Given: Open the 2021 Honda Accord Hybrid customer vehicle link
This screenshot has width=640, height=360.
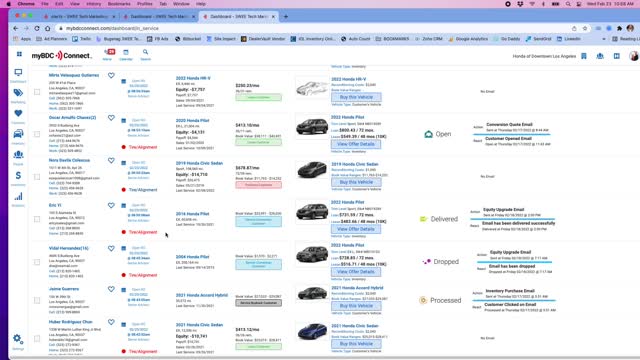Looking at the screenshot, I should [202, 295].
